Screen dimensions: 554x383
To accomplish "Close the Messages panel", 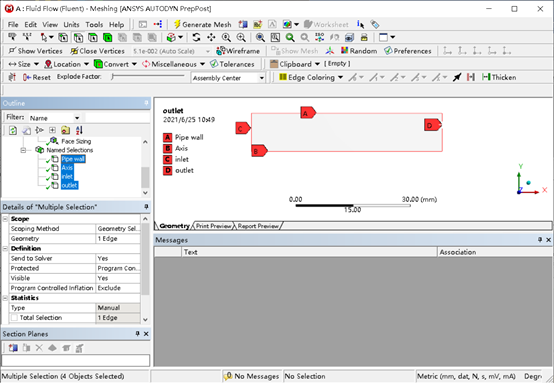I will [548, 240].
